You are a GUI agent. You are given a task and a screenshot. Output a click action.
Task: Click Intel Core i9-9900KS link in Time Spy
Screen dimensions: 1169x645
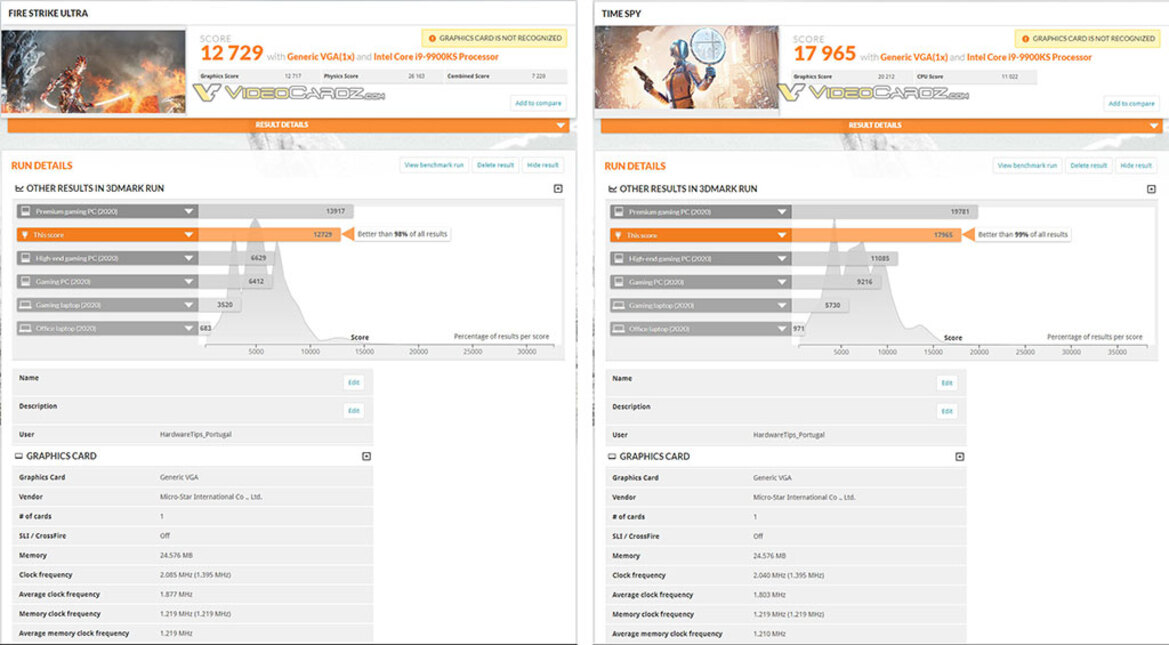click(1030, 57)
